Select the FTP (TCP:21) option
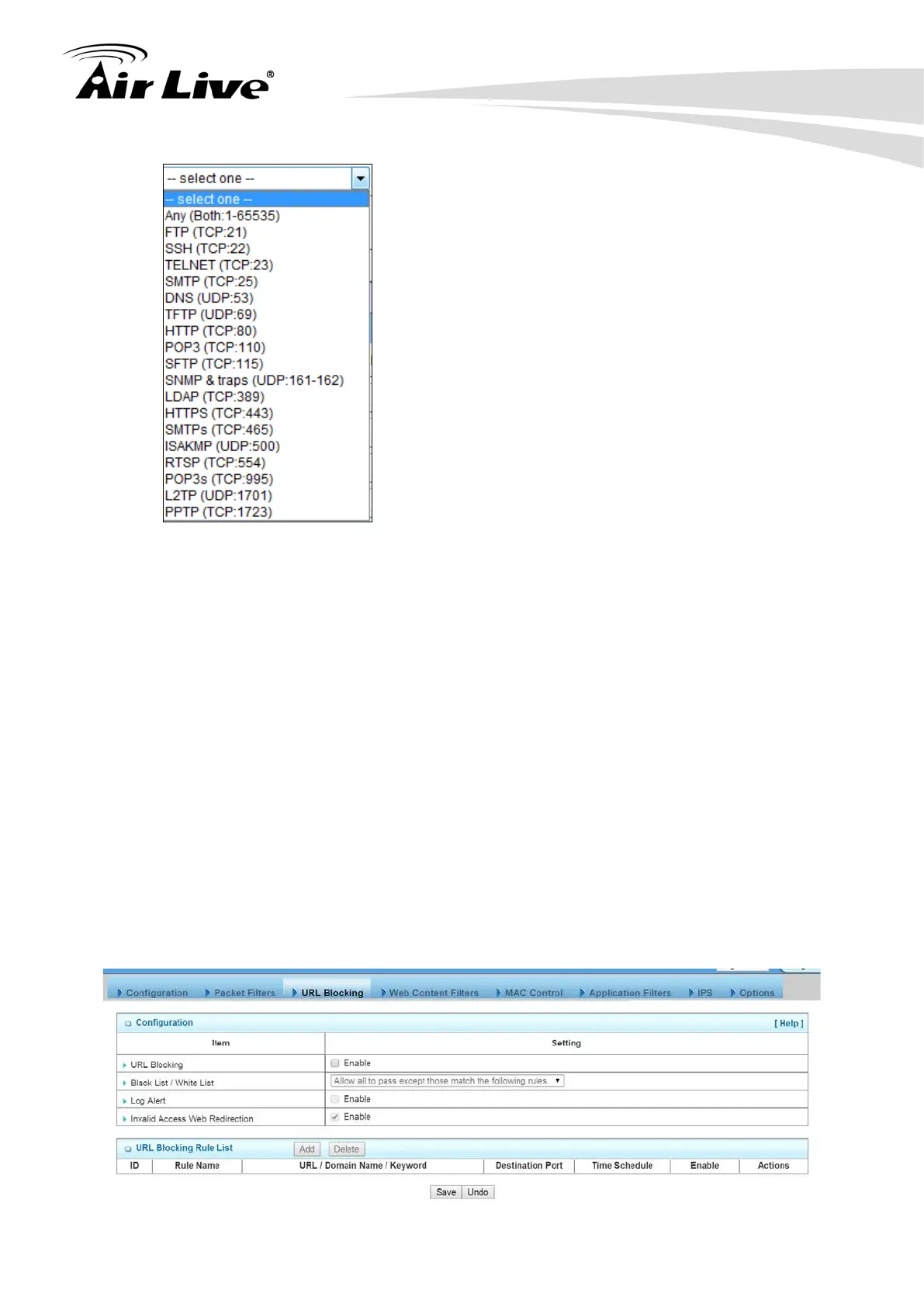This screenshot has width=924, height=1307. [206, 233]
